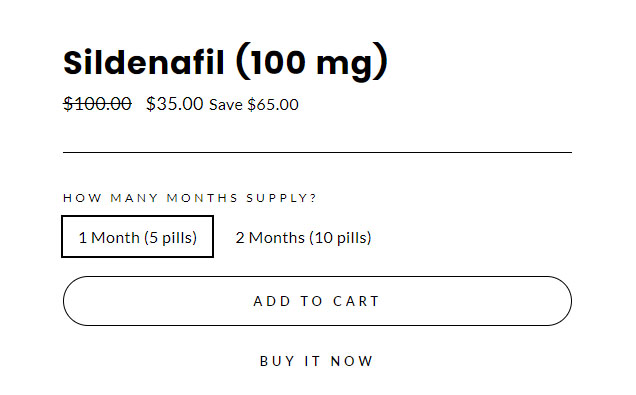Viewport: 636px width, 395px height.
Task: Choose the 2 Months (10 pills) supply
Action: point(303,238)
